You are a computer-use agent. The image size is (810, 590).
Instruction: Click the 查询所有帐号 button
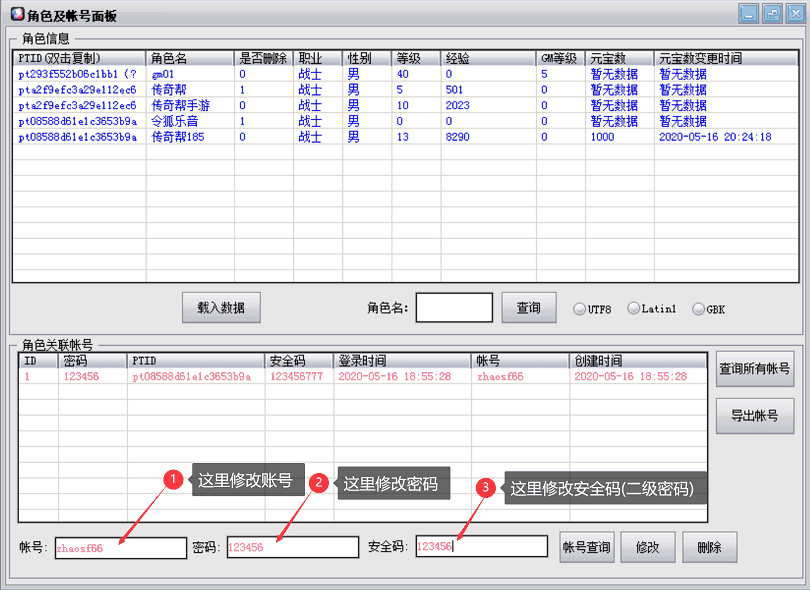755,369
